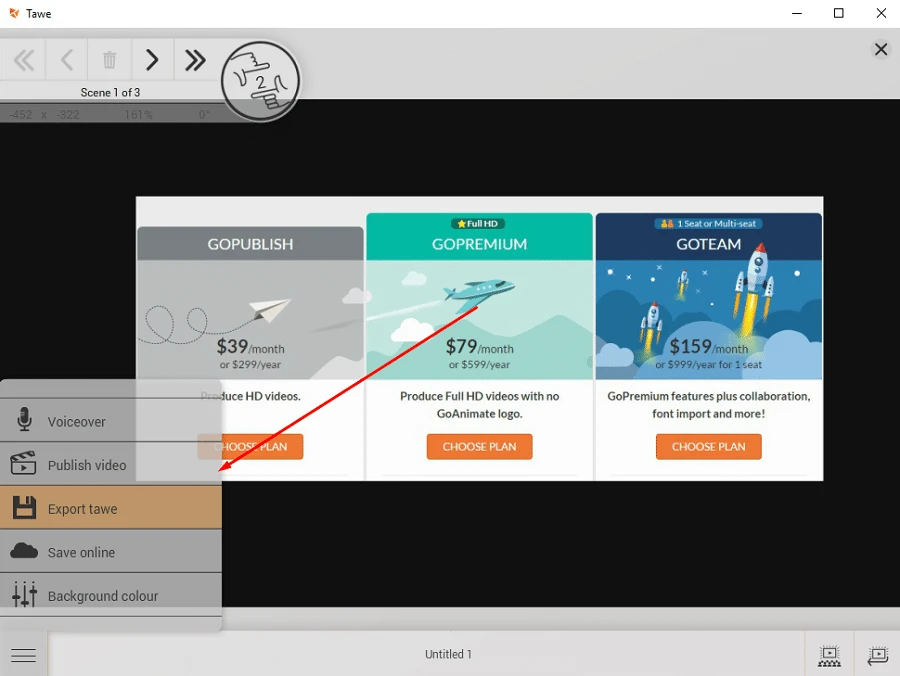Click the sliders Background colour icon
The width and height of the screenshot is (900, 676).
click(24, 595)
